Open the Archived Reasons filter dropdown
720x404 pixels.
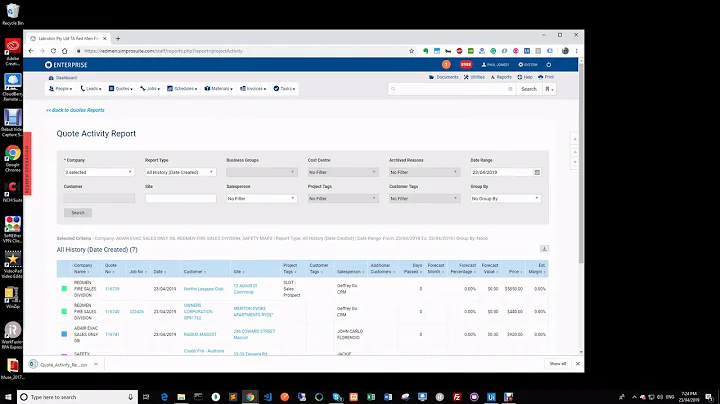click(424, 172)
